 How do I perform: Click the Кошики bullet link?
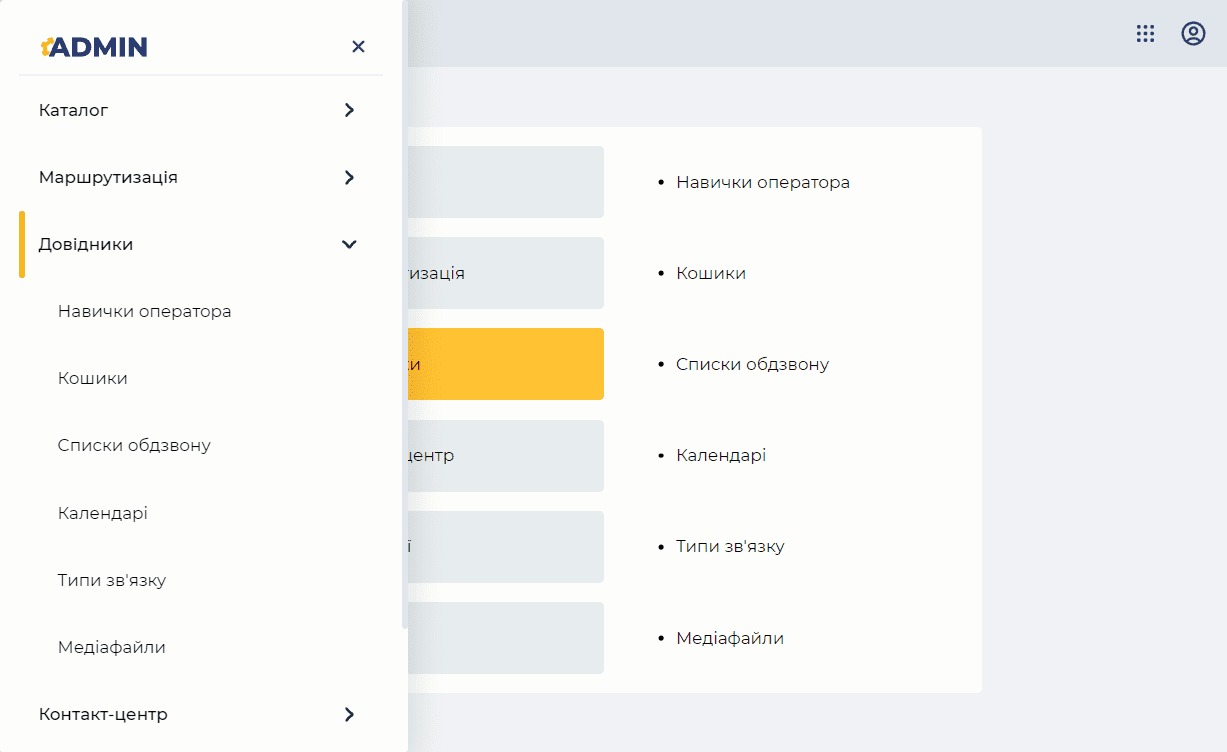(x=711, y=273)
